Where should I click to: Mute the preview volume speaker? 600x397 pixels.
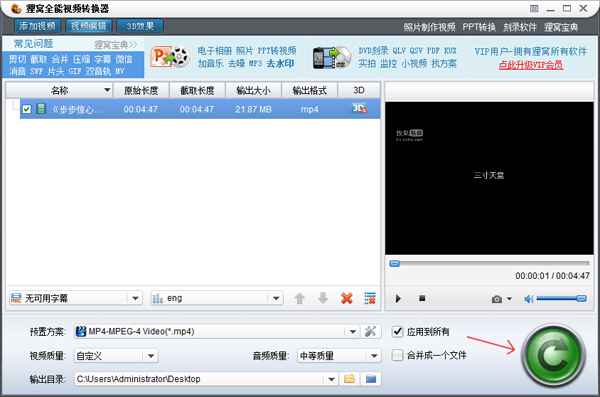tap(529, 299)
